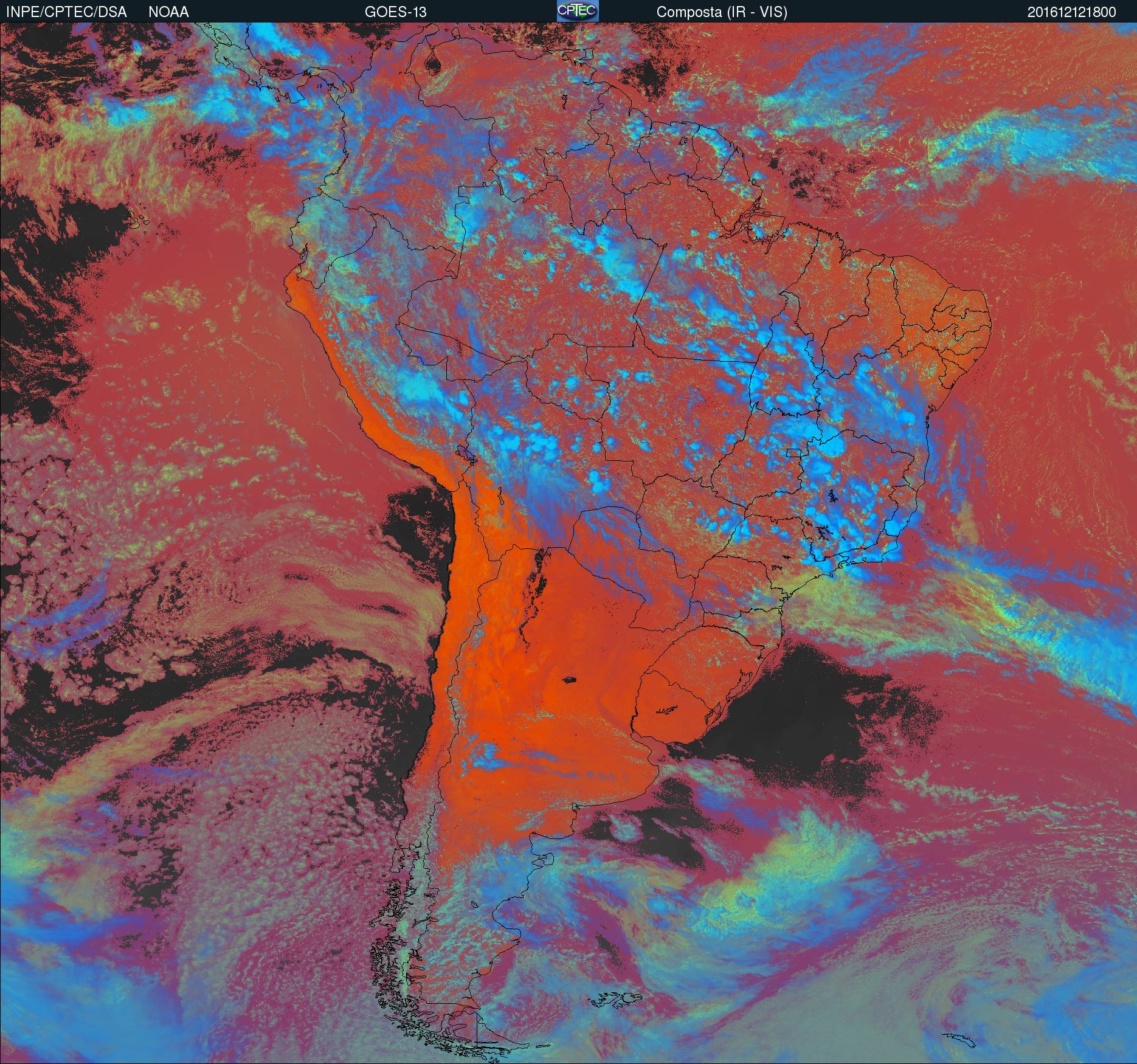
Task: Click the 201612121800 timestamp
Action: tap(1071, 12)
